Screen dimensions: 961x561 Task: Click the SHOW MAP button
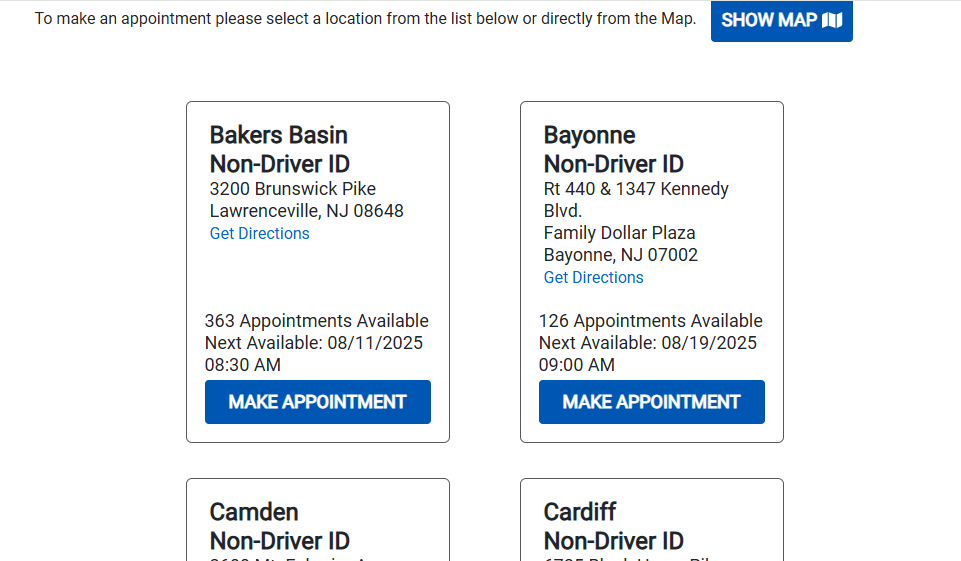click(x=781, y=21)
